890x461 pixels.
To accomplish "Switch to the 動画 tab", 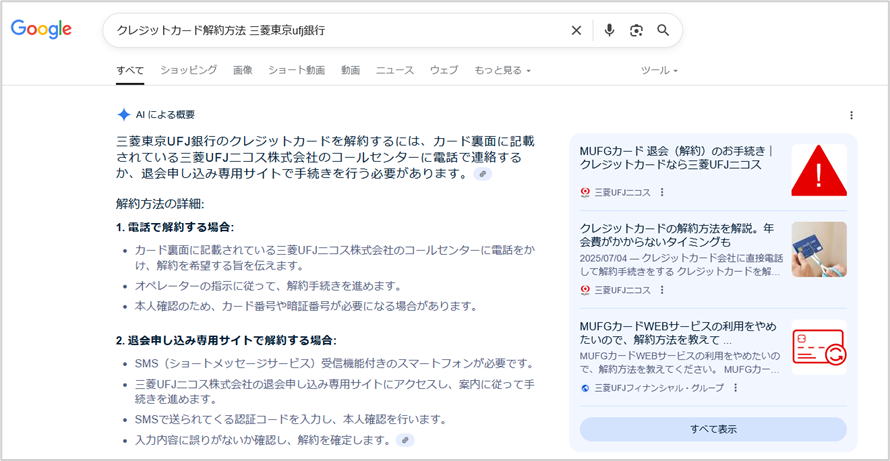I will [350, 70].
